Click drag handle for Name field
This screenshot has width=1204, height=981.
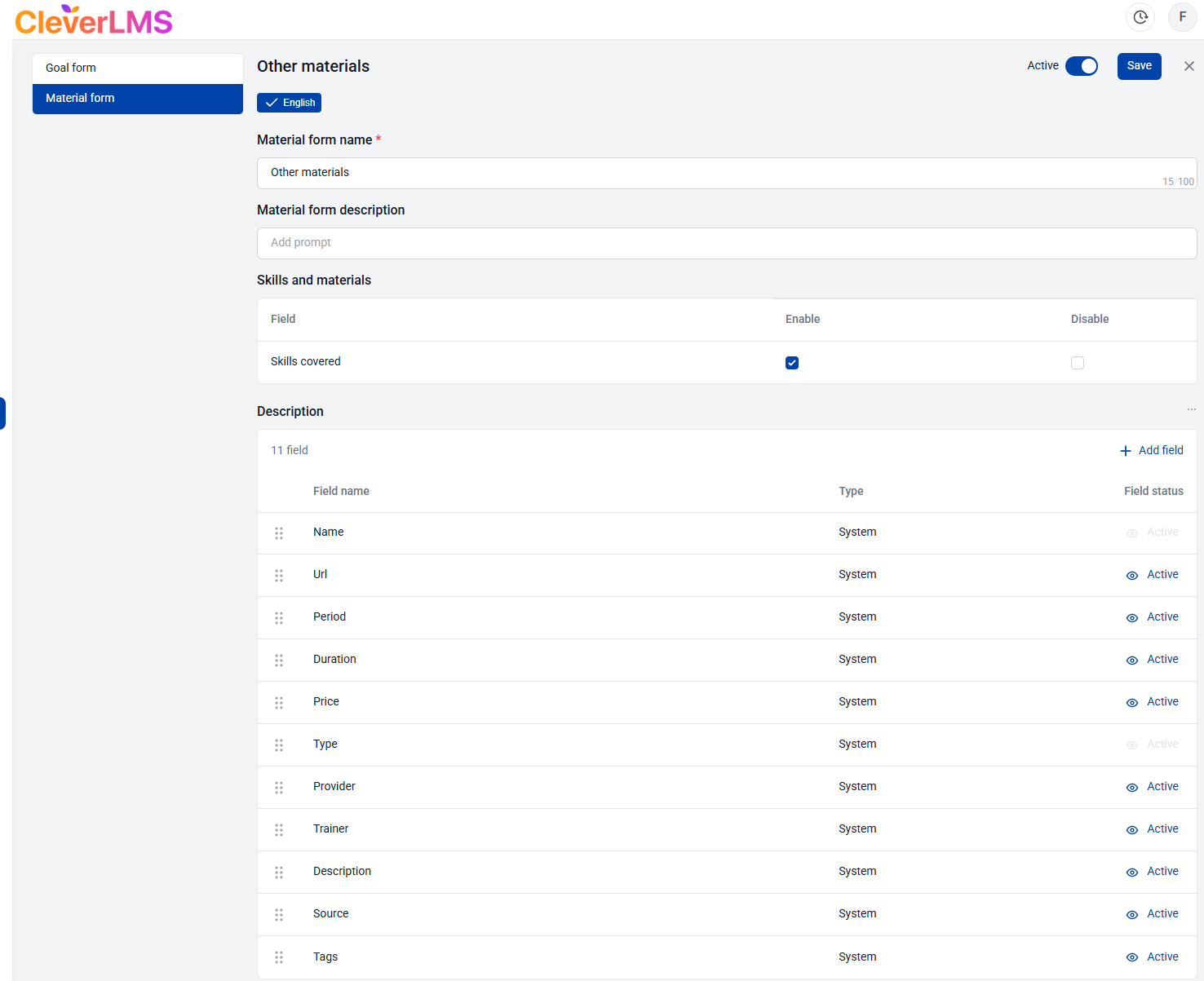279,533
